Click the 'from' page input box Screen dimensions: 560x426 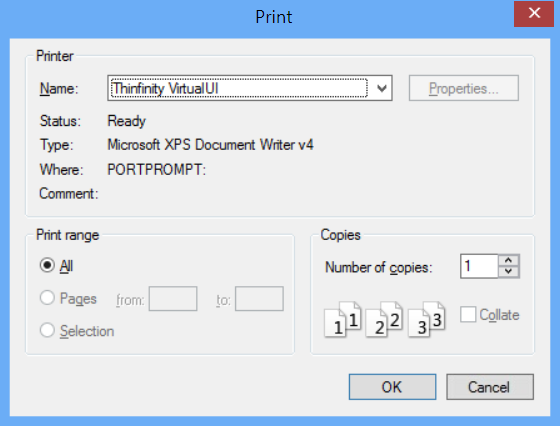point(173,299)
